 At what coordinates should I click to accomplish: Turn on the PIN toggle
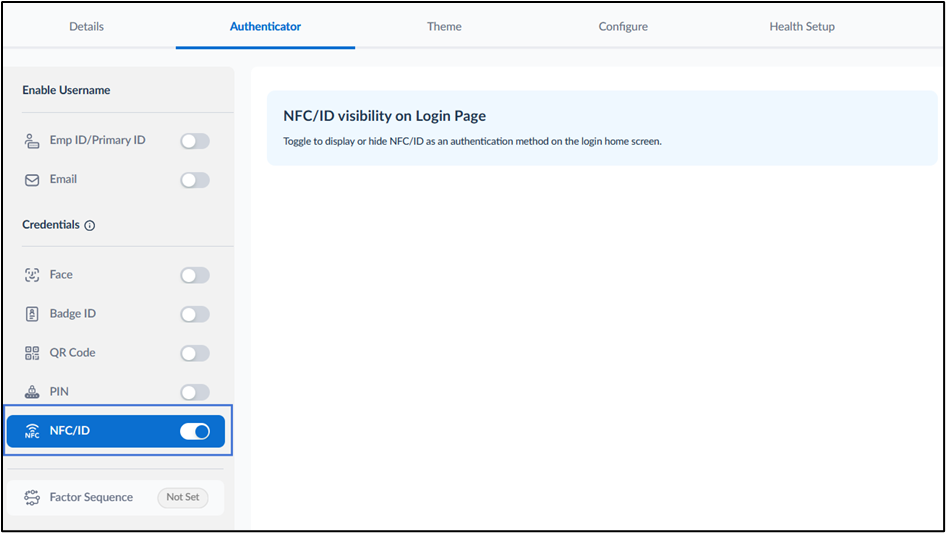coord(195,392)
